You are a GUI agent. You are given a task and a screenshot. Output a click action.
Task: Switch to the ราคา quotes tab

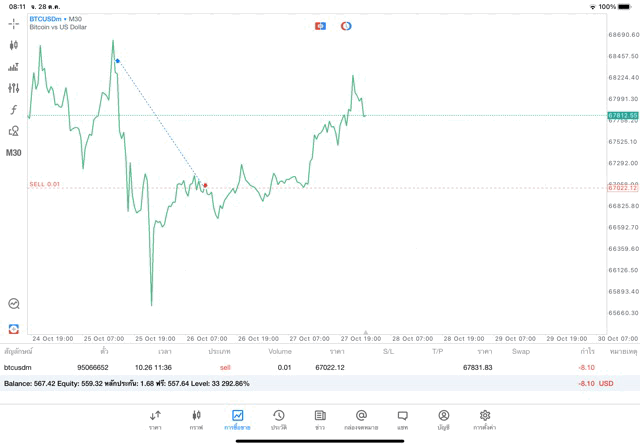coord(155,419)
